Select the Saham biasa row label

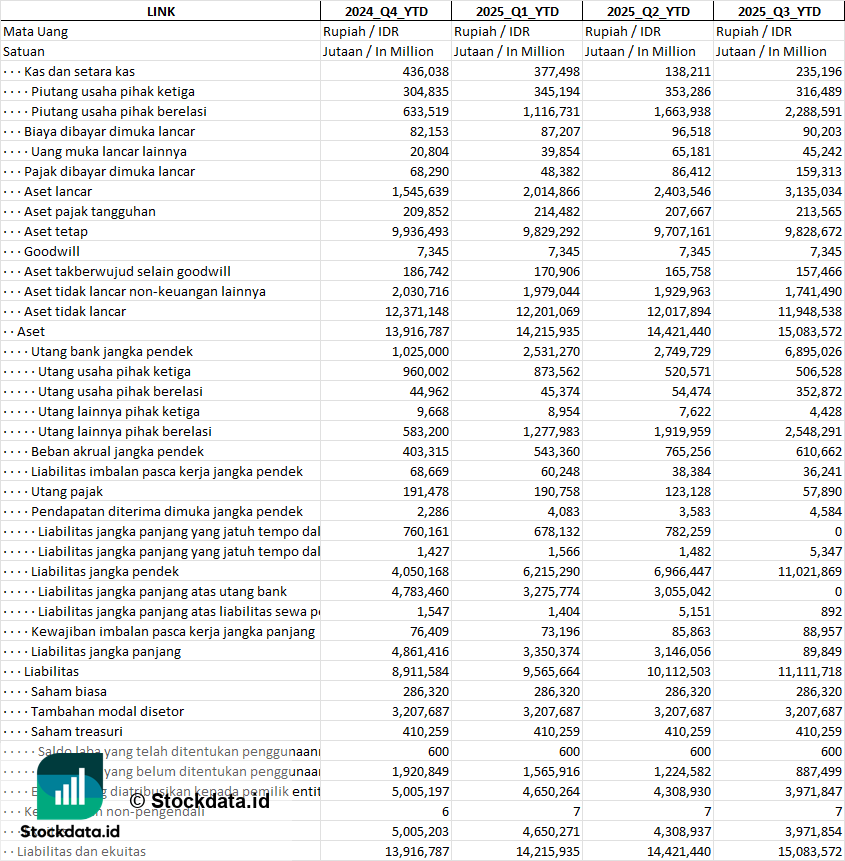69,692
